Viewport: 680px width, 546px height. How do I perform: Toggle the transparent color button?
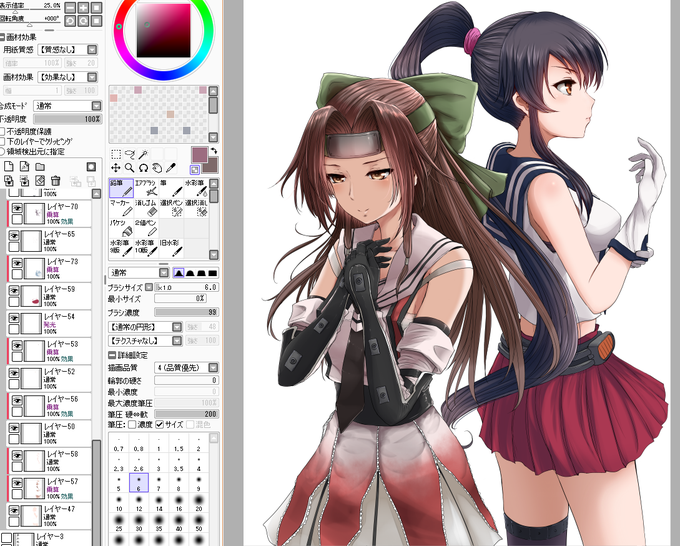195,170
